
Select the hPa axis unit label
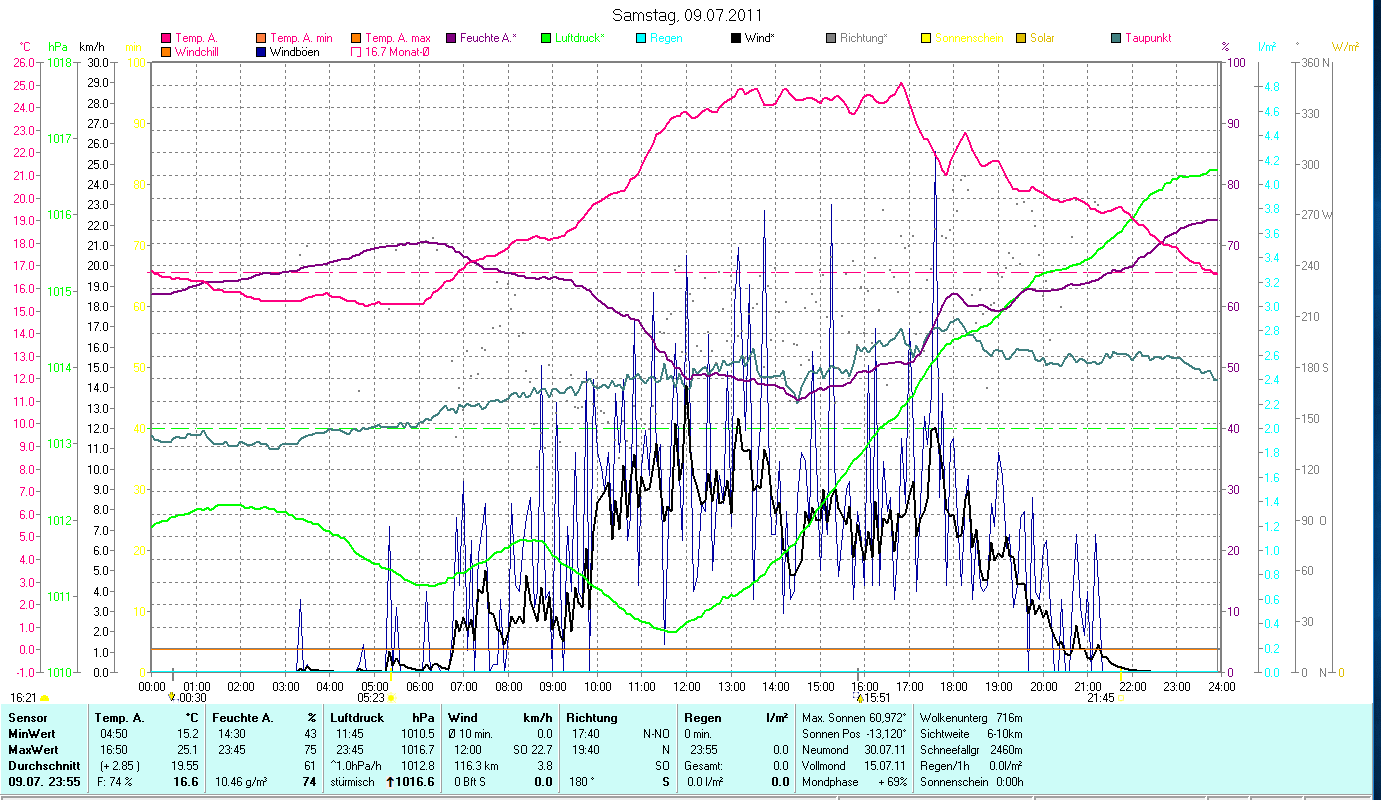[58, 47]
